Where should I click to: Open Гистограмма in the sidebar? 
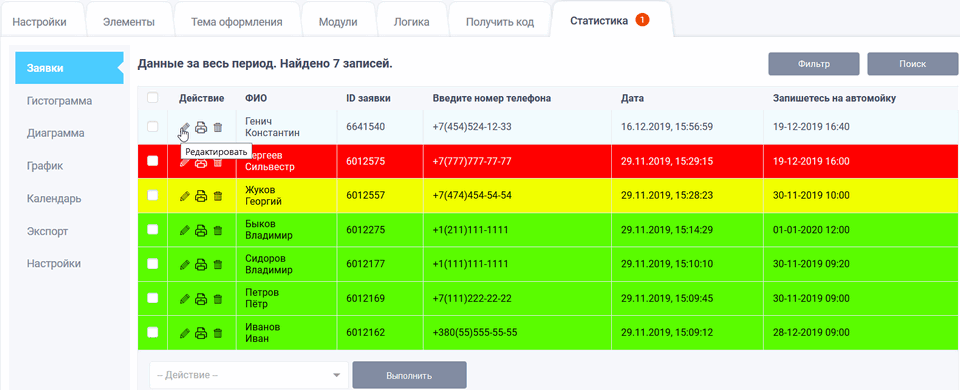pos(59,100)
